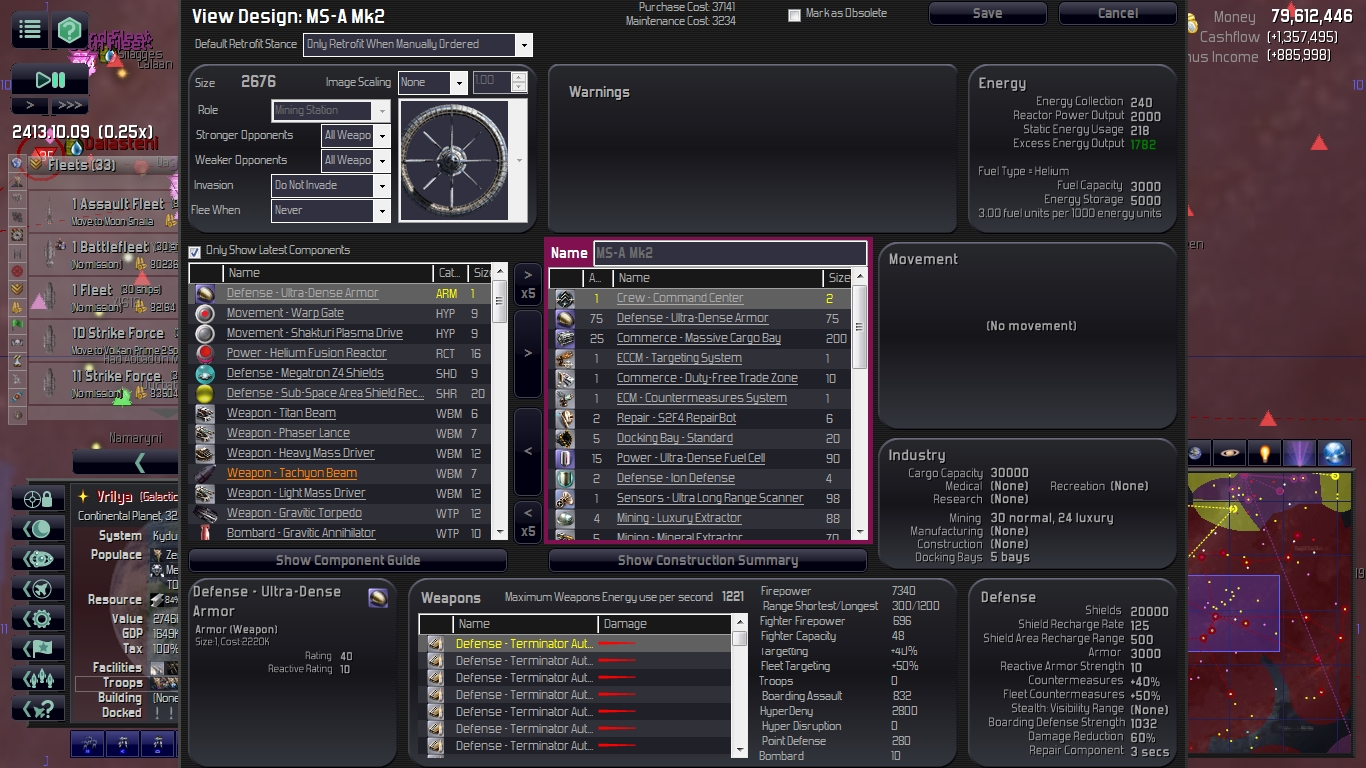Screen dimensions: 1366x768
Task: Click the design Name input field
Action: (x=730, y=253)
